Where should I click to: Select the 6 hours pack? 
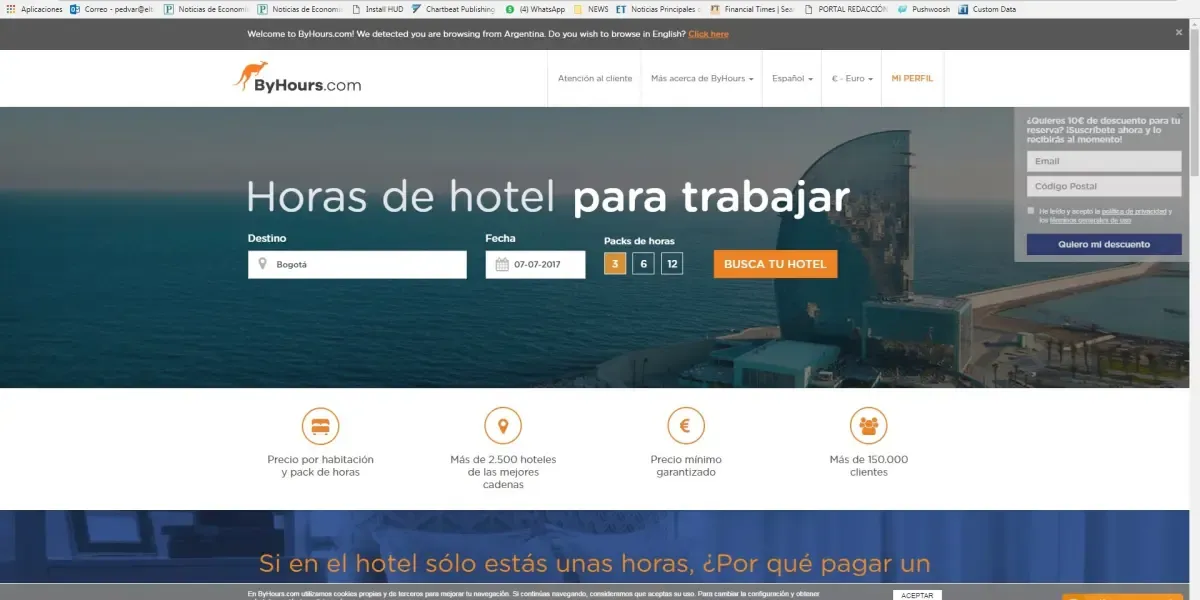[x=643, y=264]
